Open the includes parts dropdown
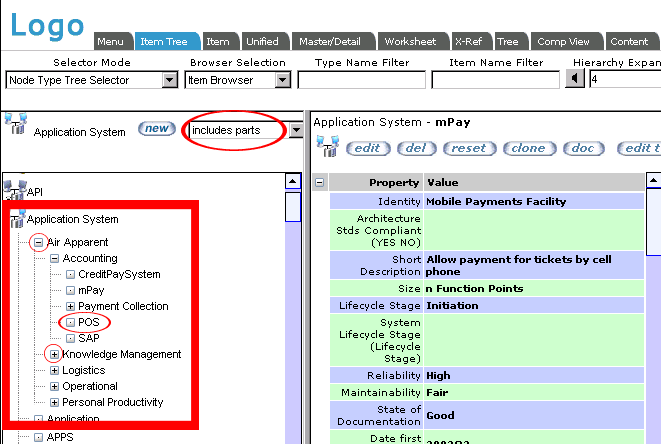The image size is (661, 444). (x=296, y=130)
